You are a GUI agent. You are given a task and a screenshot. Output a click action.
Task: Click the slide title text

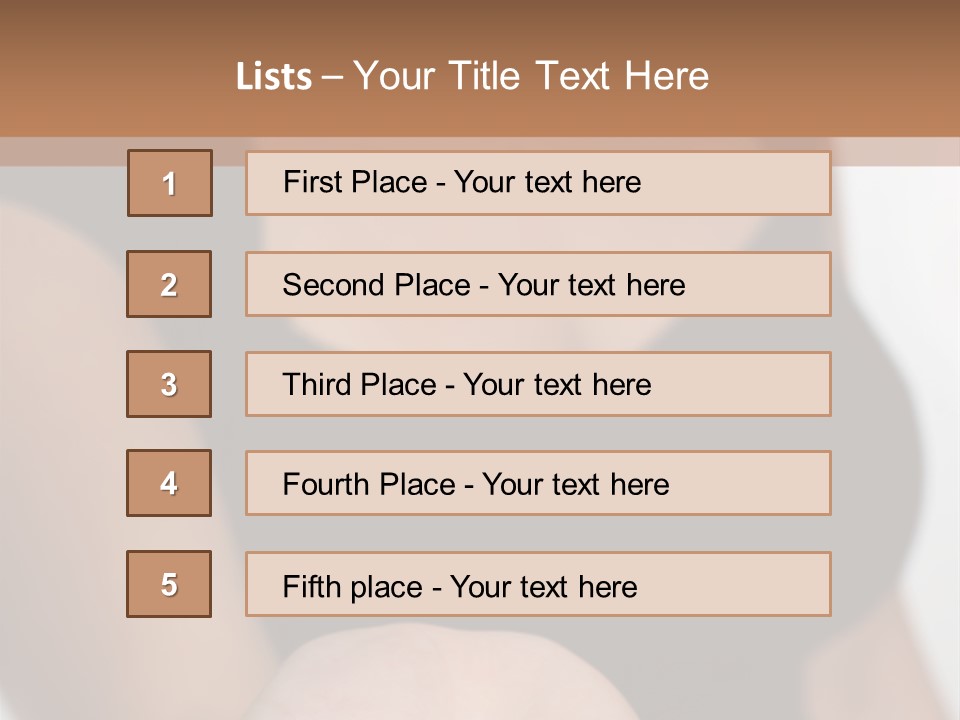point(472,76)
